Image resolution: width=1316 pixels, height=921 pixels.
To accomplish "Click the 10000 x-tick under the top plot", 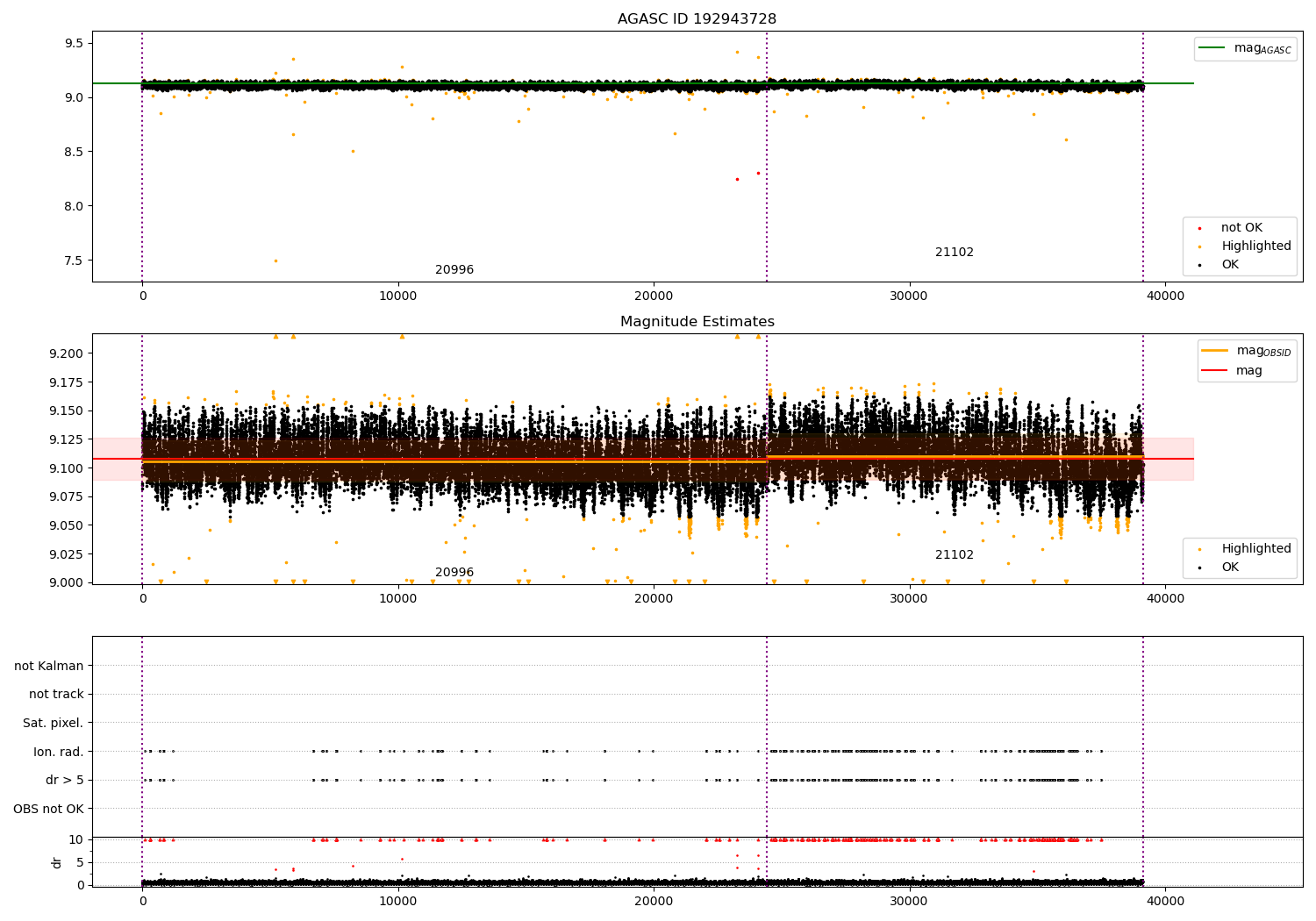I will coord(398,296).
